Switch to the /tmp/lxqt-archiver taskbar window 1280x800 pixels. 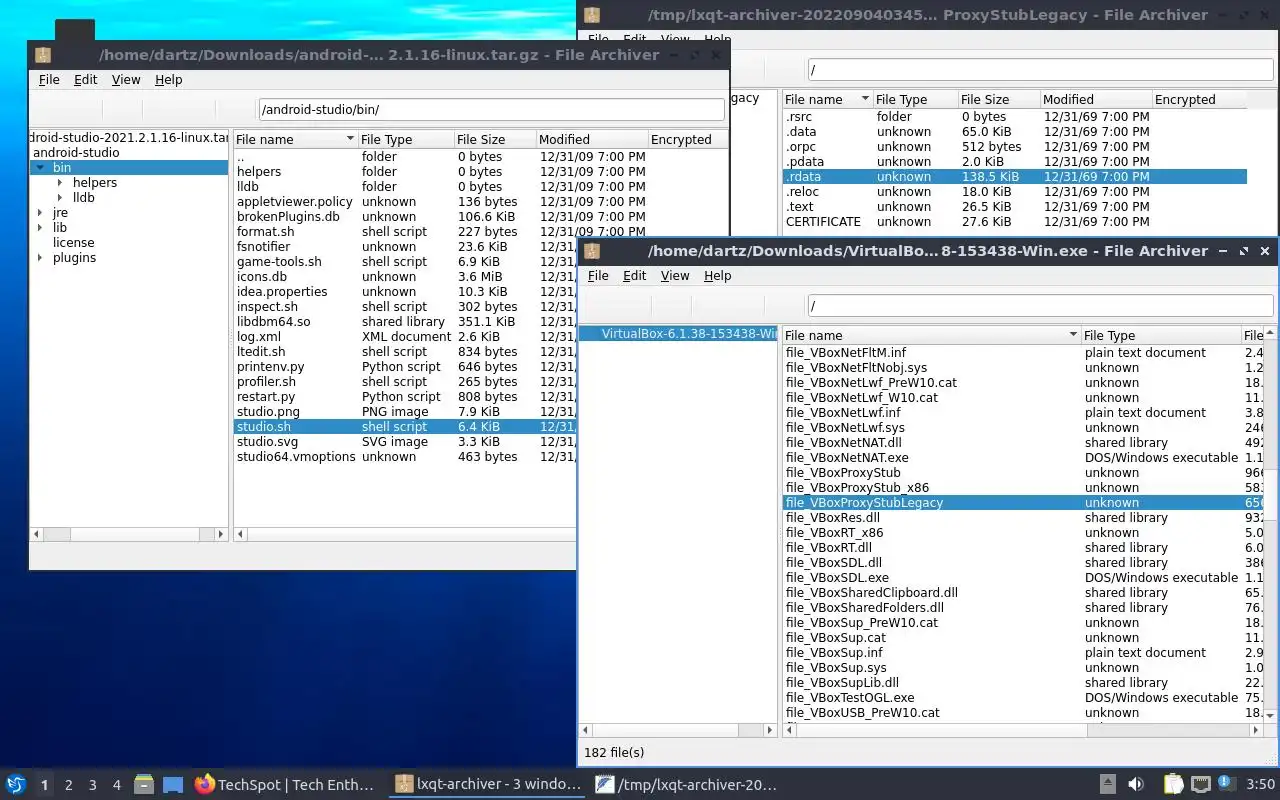coord(686,784)
